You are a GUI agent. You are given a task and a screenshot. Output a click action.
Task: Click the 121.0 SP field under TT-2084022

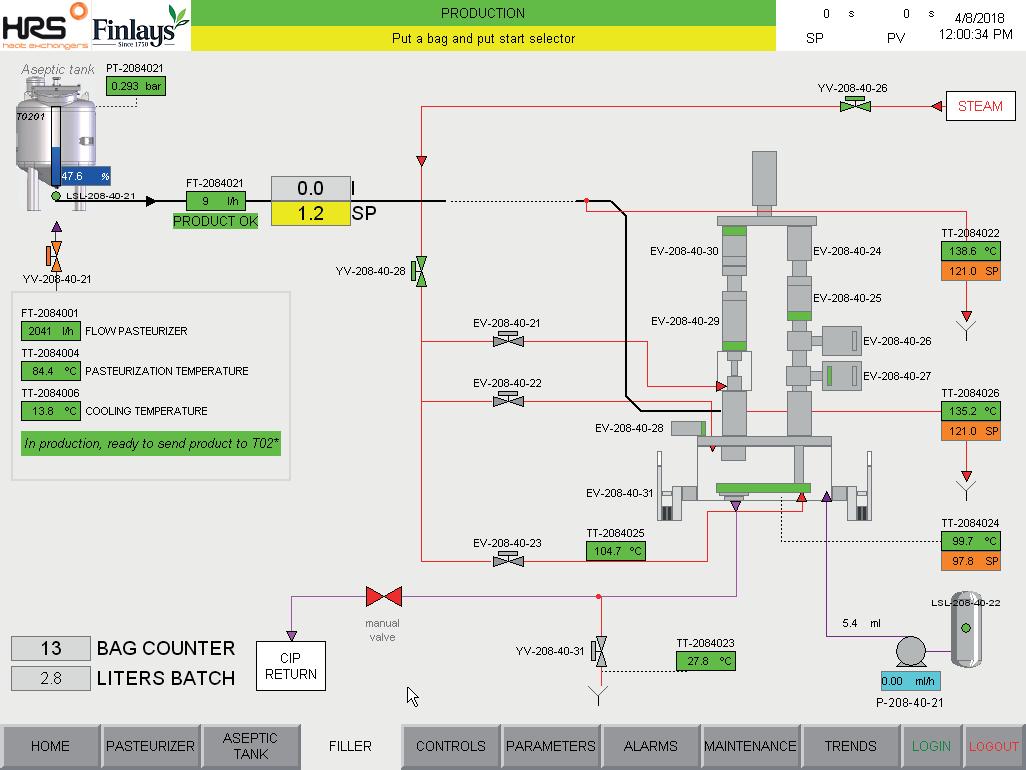pyautogui.click(x=970, y=271)
